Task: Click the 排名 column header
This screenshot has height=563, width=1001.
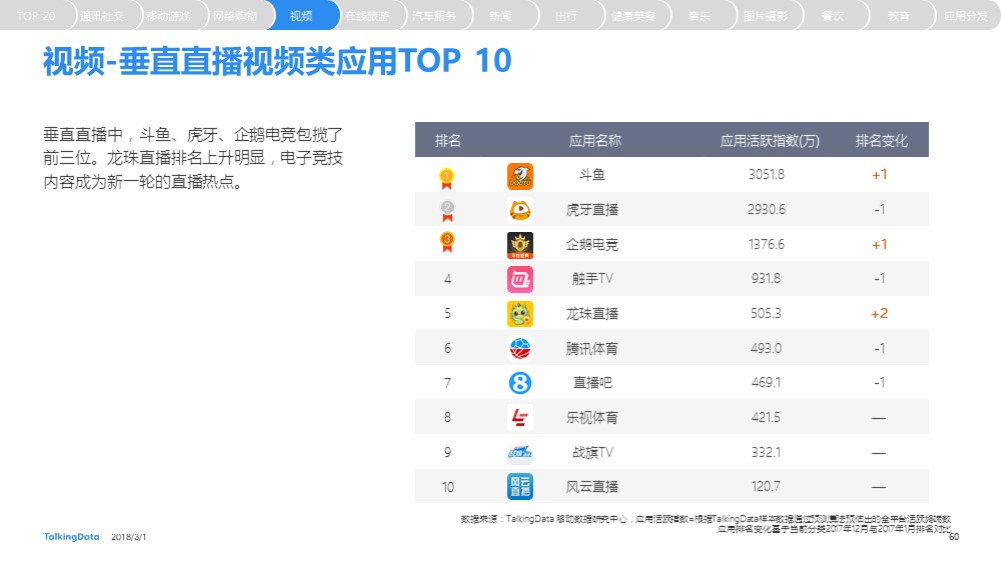Action: click(x=448, y=140)
